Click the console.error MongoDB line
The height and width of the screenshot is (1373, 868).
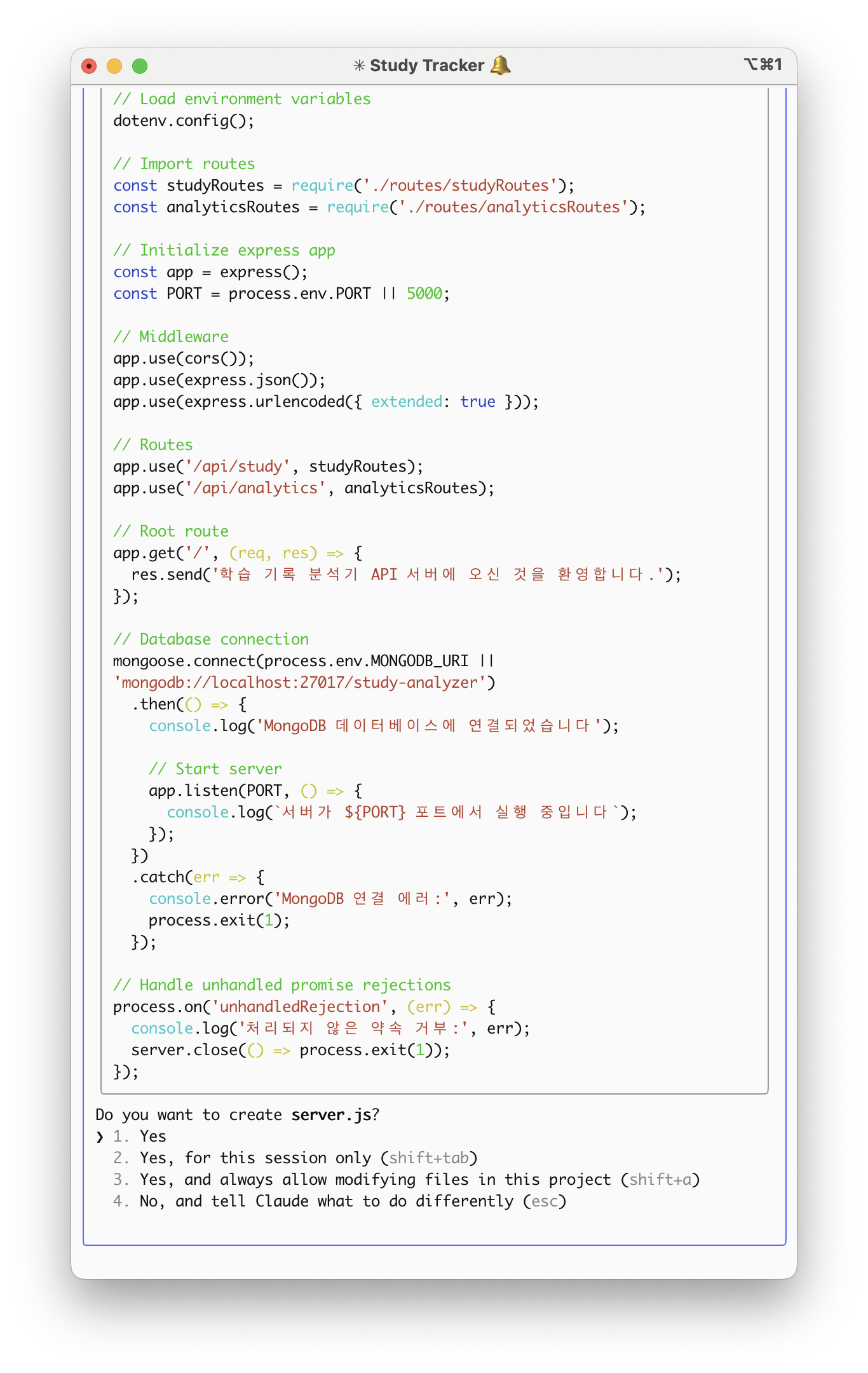click(330, 898)
